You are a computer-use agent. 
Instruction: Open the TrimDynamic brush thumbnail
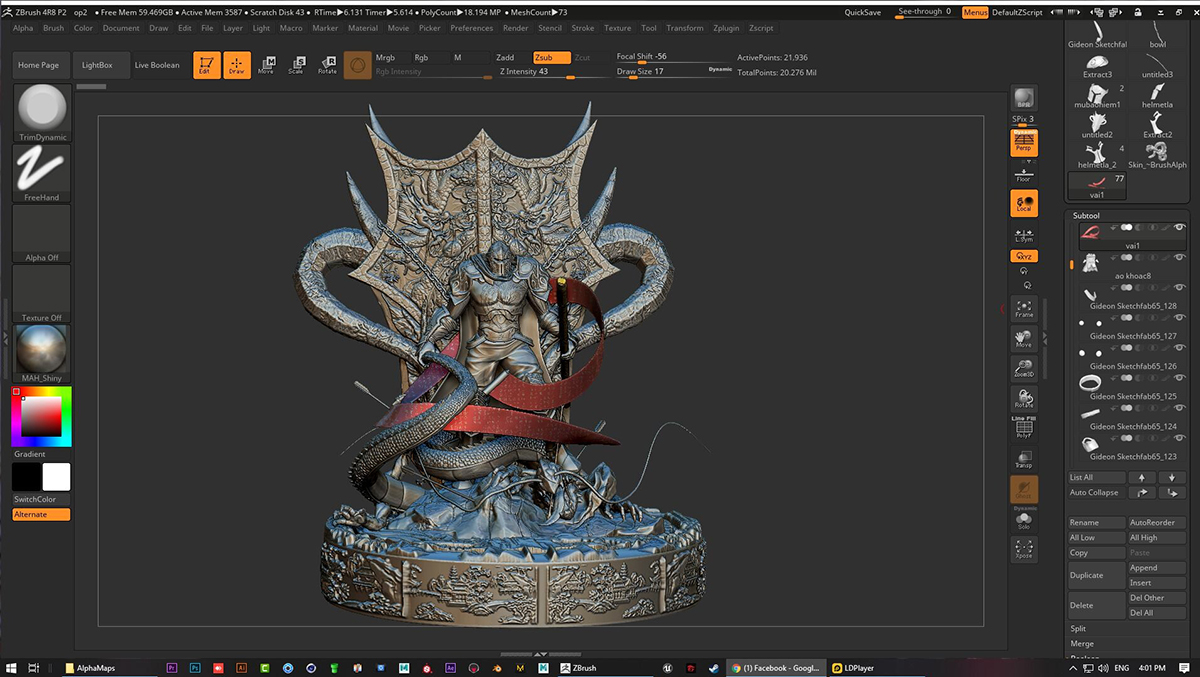[42, 112]
